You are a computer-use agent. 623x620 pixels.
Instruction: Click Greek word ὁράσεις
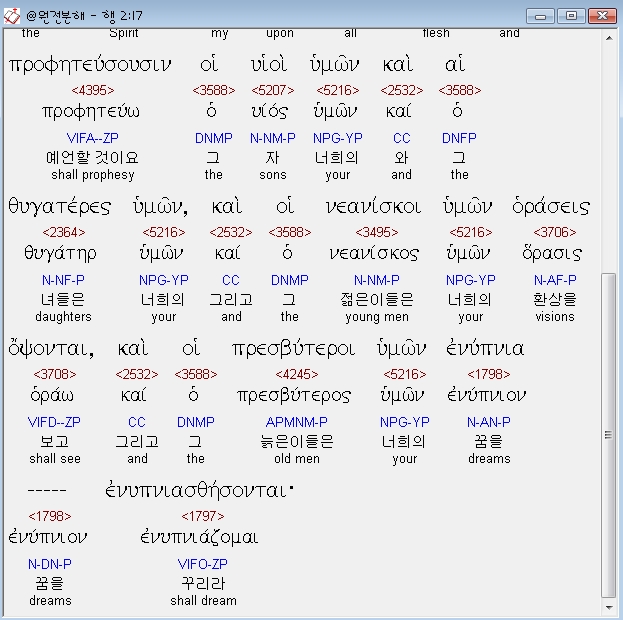click(x=551, y=207)
